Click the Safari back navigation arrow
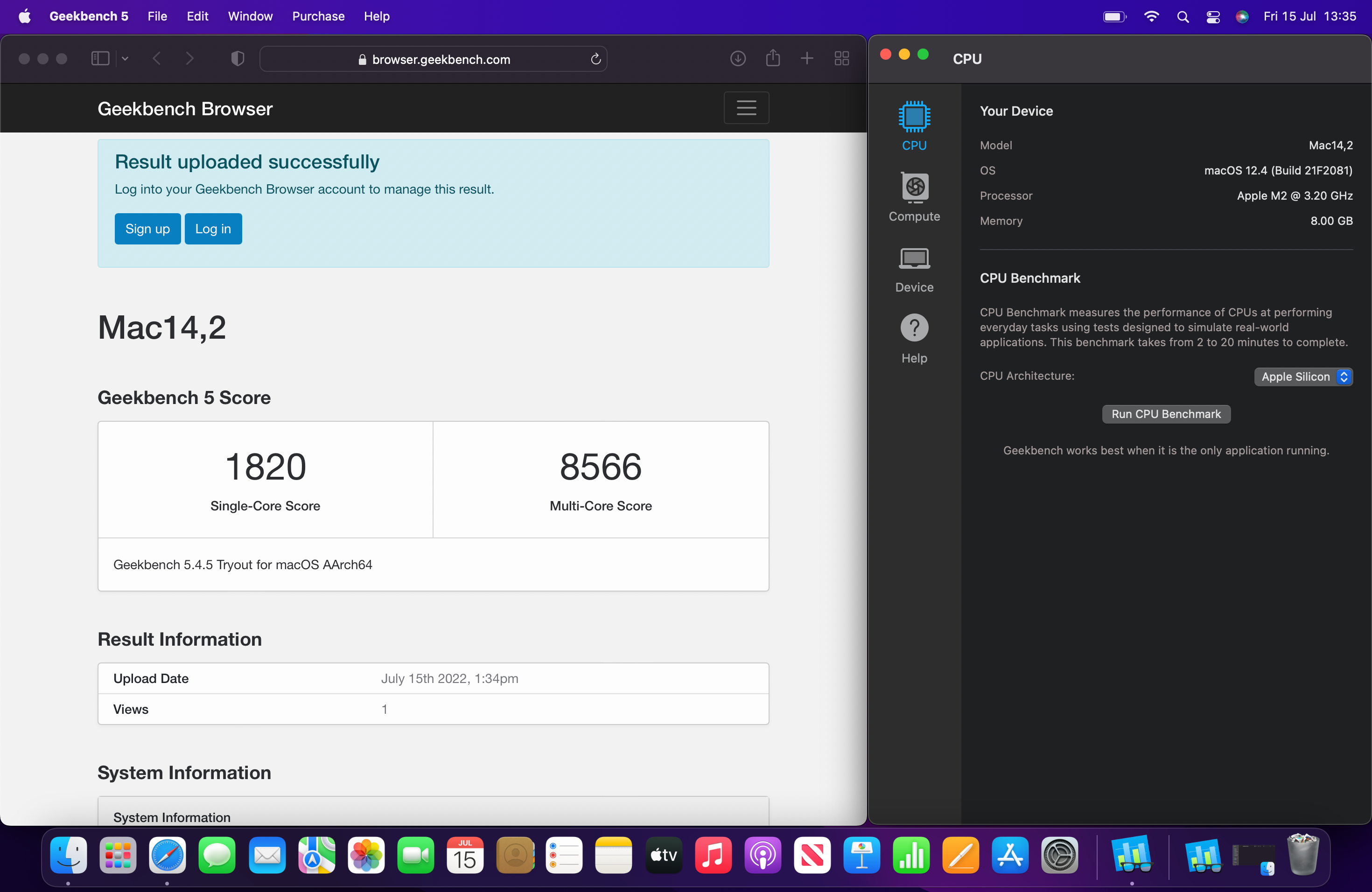 coord(156,59)
